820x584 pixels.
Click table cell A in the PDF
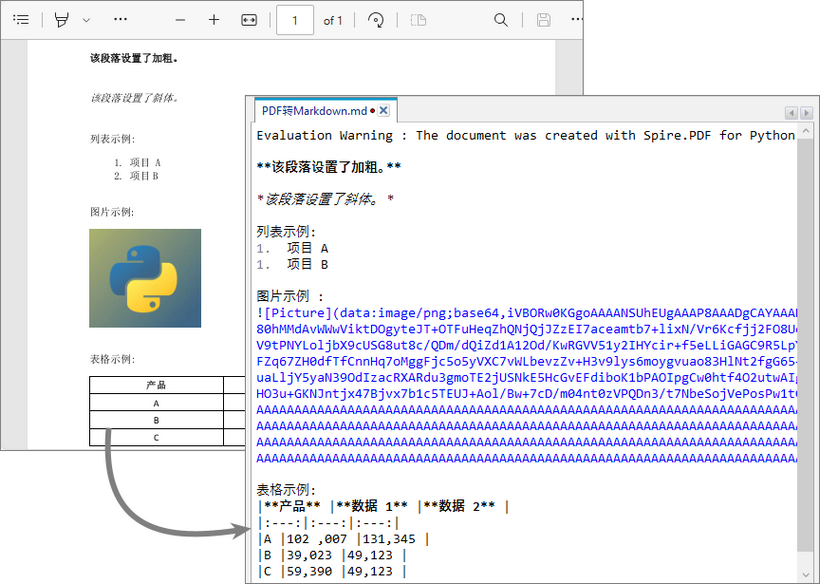coord(156,403)
